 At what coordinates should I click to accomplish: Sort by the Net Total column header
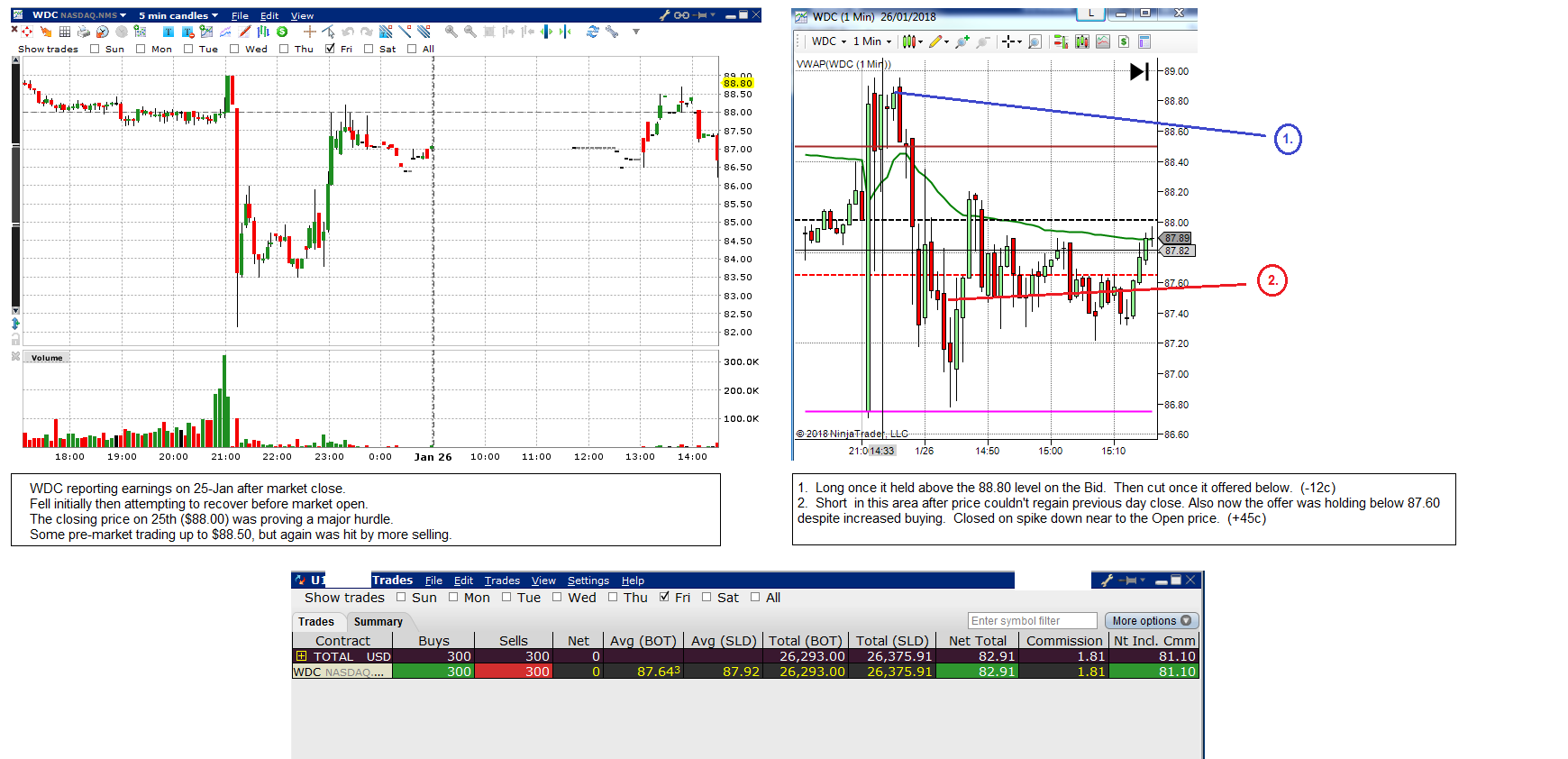click(978, 641)
